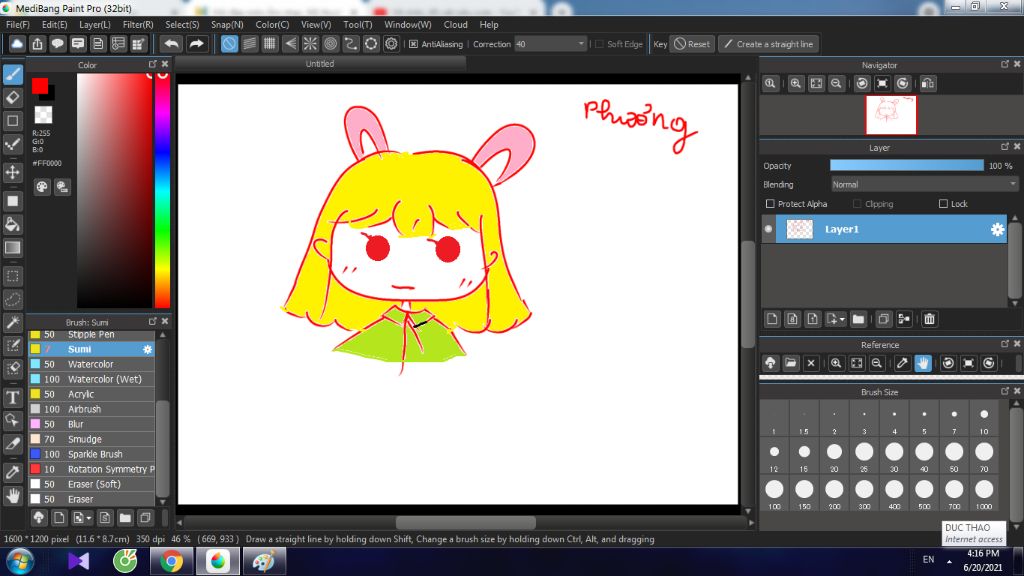Screen dimensions: 1024x576
Task: Select the Eraser tool in left toolbar
Action: coord(12,97)
